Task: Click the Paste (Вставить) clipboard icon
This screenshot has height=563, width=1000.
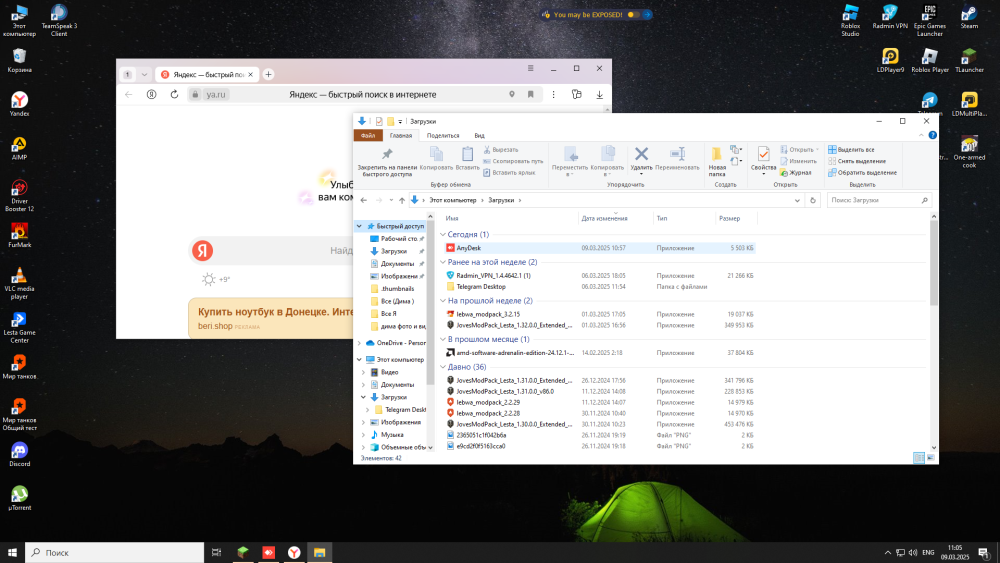Action: [x=467, y=154]
